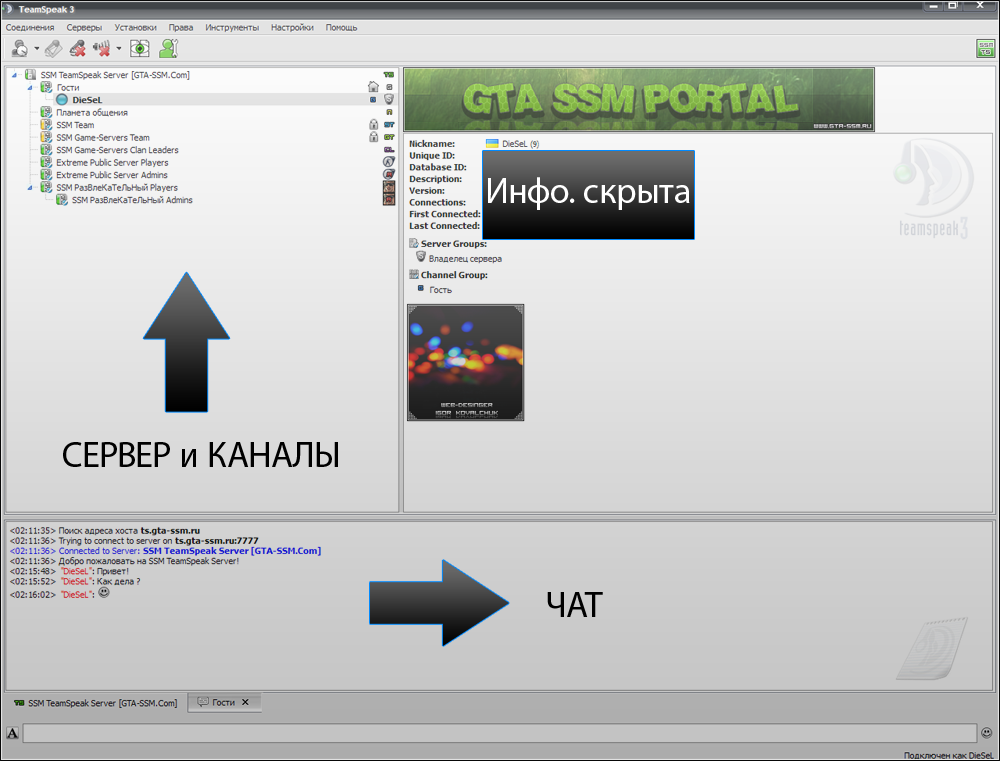Click the SSM TS badge in toolbar corner
The height and width of the screenshot is (761, 1000).
(x=985, y=48)
